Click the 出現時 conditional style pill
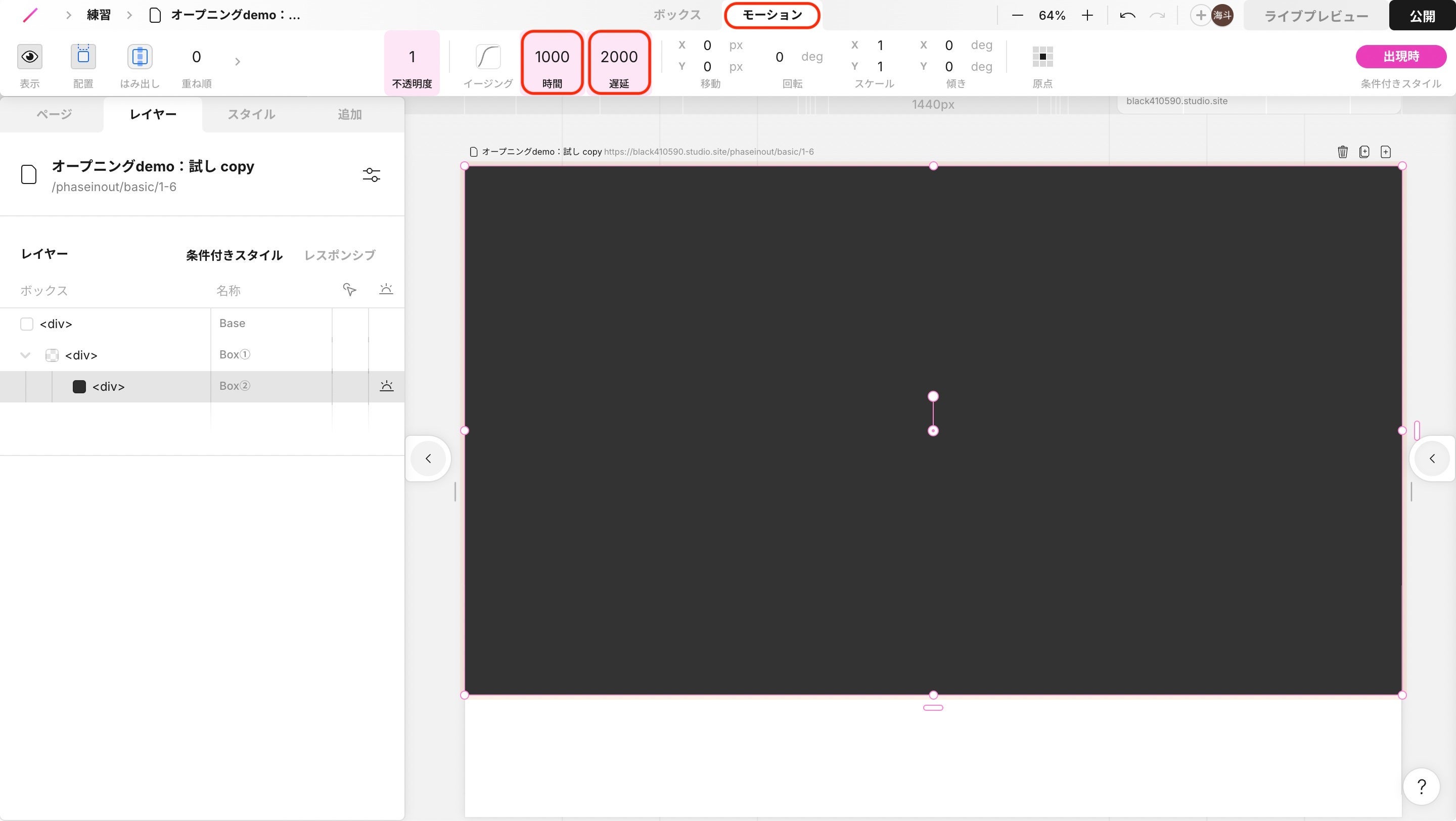Image resolution: width=1456 pixels, height=821 pixels. pos(1401,57)
